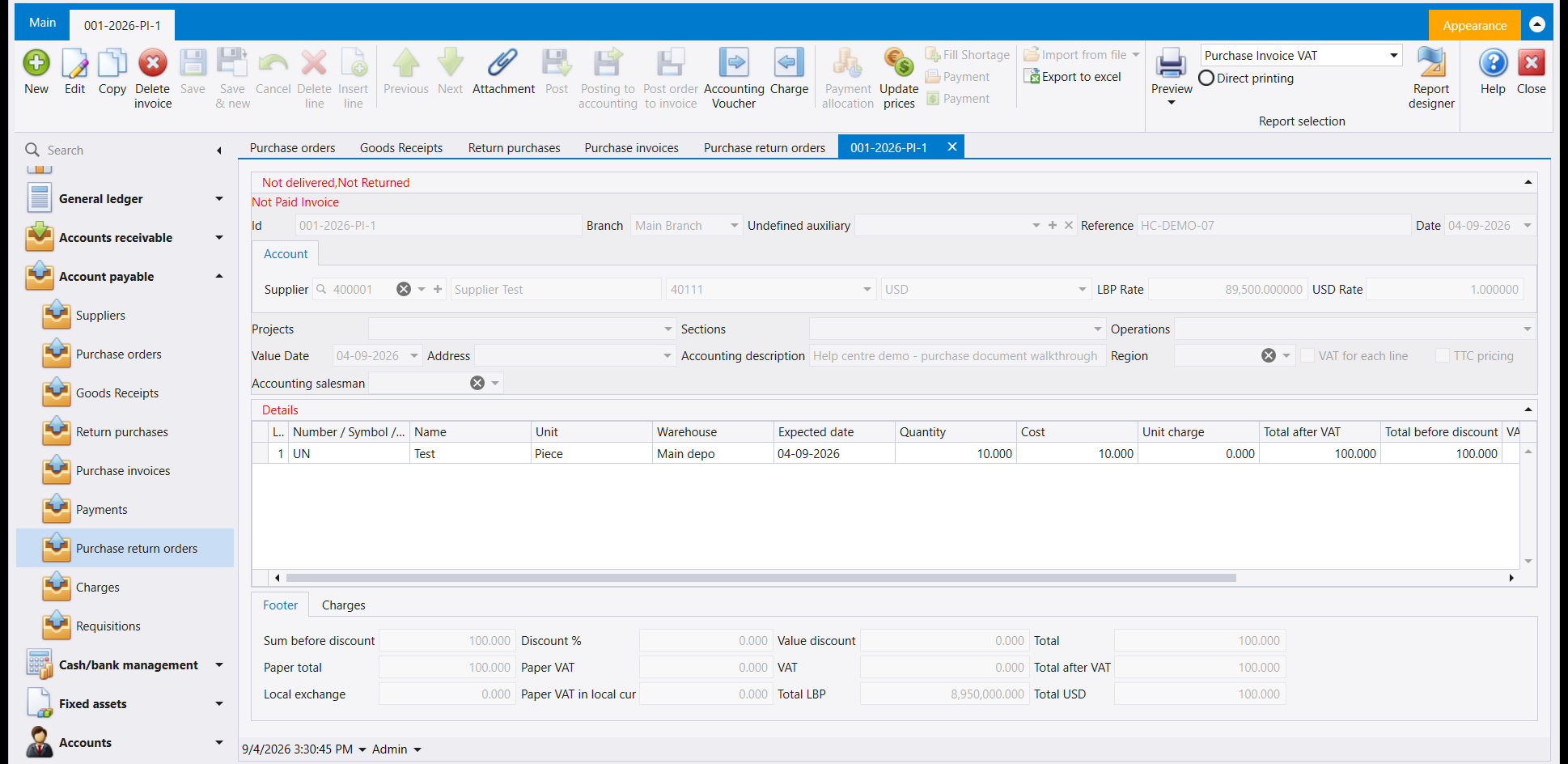Click the details grid horizontal scrollbar
1568x764 pixels.
point(761,578)
